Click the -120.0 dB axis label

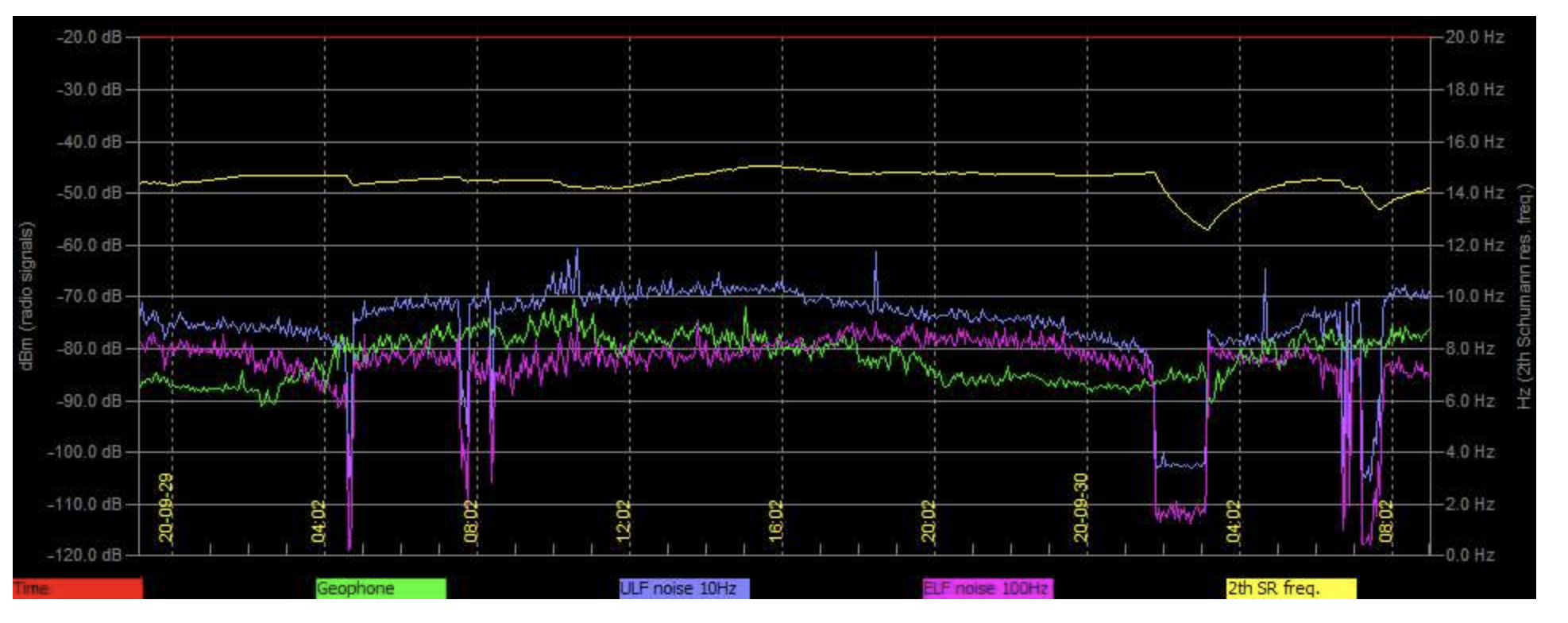pyautogui.click(x=86, y=555)
